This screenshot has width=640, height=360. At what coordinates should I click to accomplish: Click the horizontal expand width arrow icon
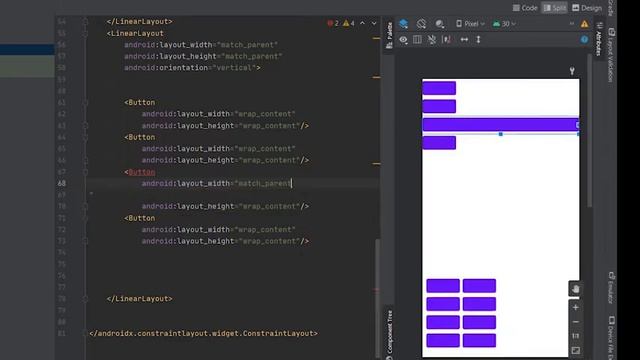point(464,40)
